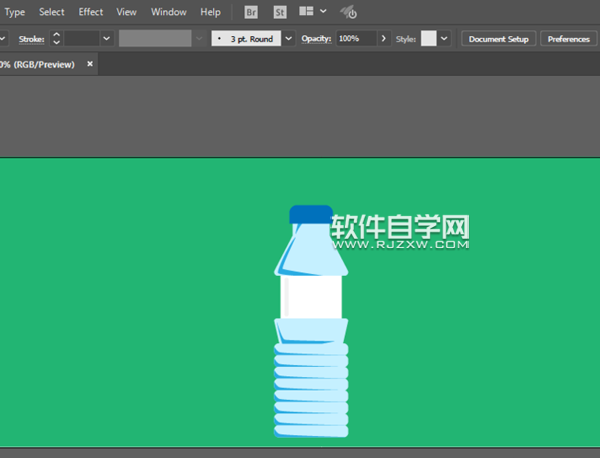Click the Document Setup button
600x458 pixels.
(498, 38)
